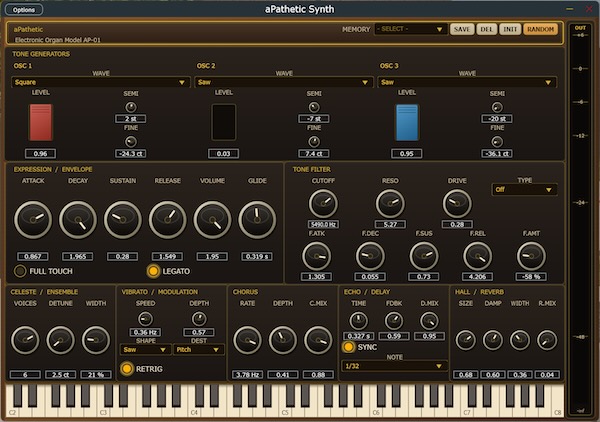Click the OSC 1 SEMI knob
The height and width of the screenshot is (422, 600).
tap(131, 107)
